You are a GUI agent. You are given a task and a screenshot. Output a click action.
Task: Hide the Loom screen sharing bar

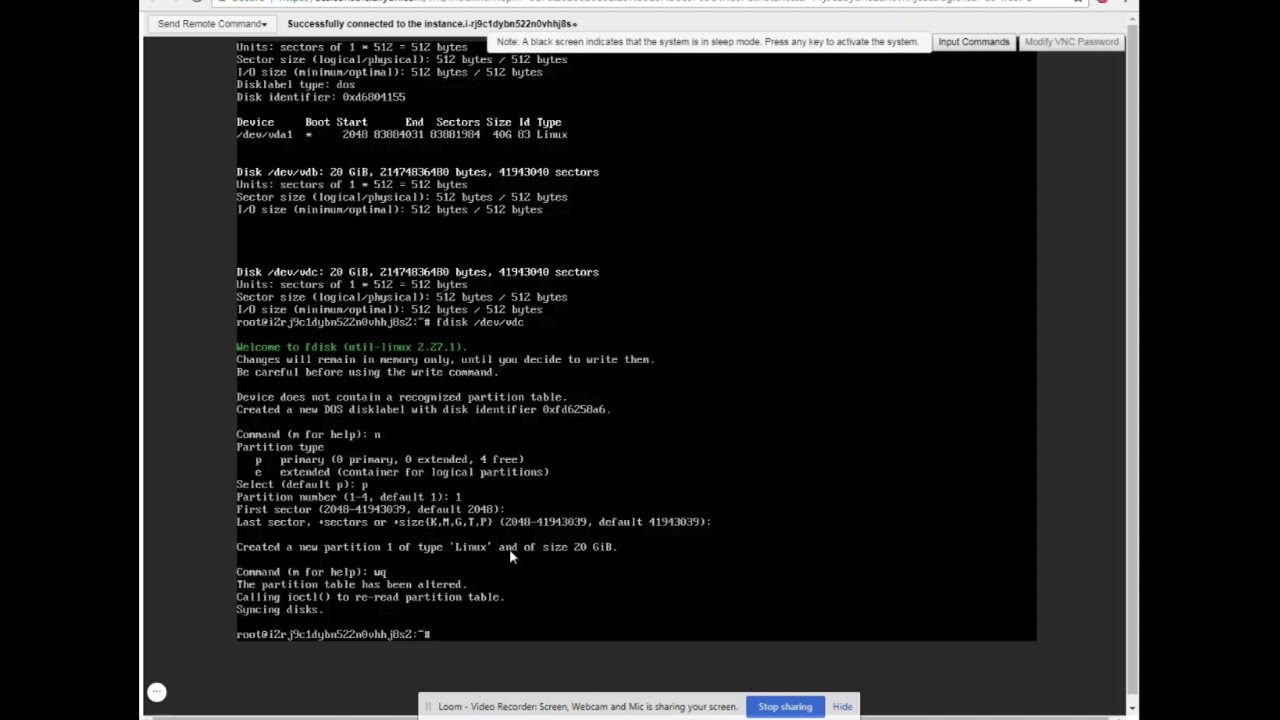[842, 707]
